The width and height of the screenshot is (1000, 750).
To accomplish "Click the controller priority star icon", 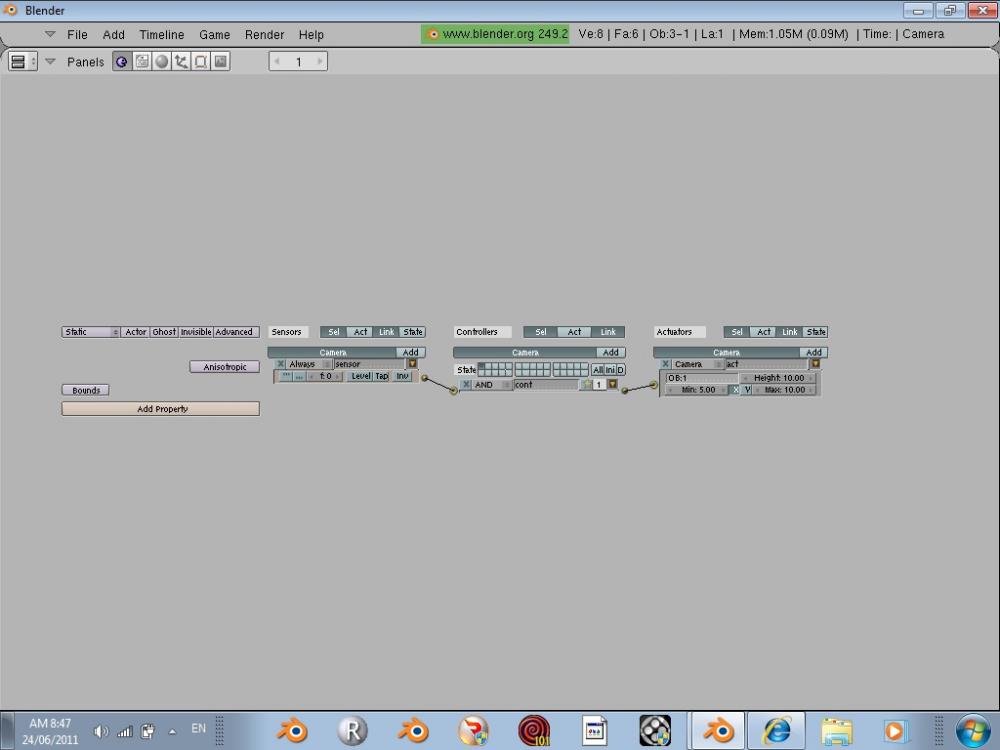I will tap(587, 385).
